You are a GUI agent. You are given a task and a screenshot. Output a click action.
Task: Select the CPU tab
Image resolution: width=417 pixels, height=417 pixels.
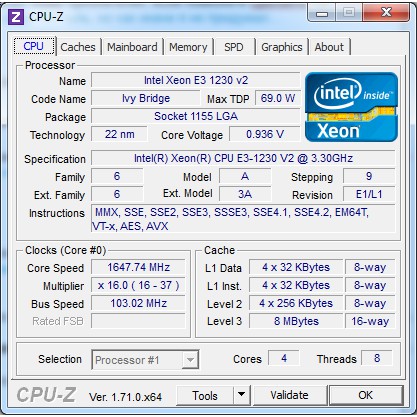34,46
